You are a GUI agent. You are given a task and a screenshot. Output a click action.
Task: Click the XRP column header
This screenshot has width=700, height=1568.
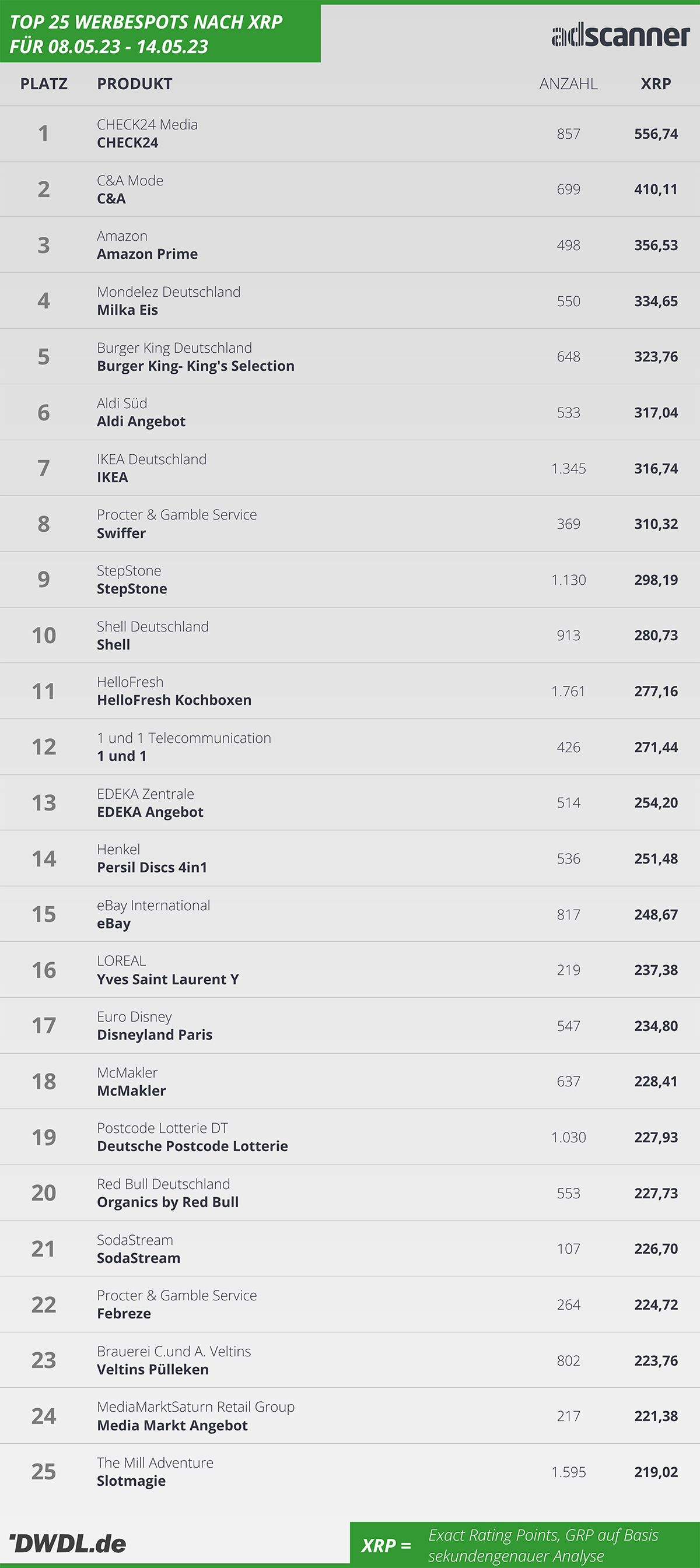coord(656,83)
